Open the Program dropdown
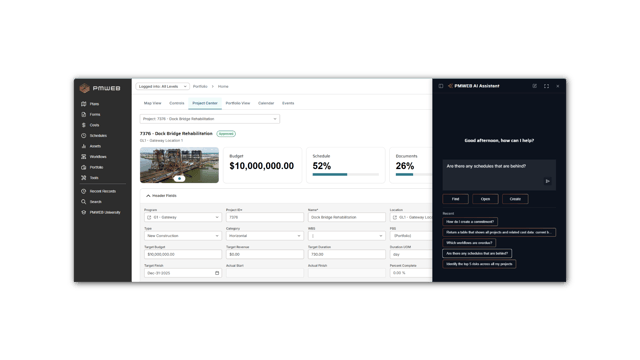Image resolution: width=640 pixels, height=360 pixels. click(x=182, y=217)
